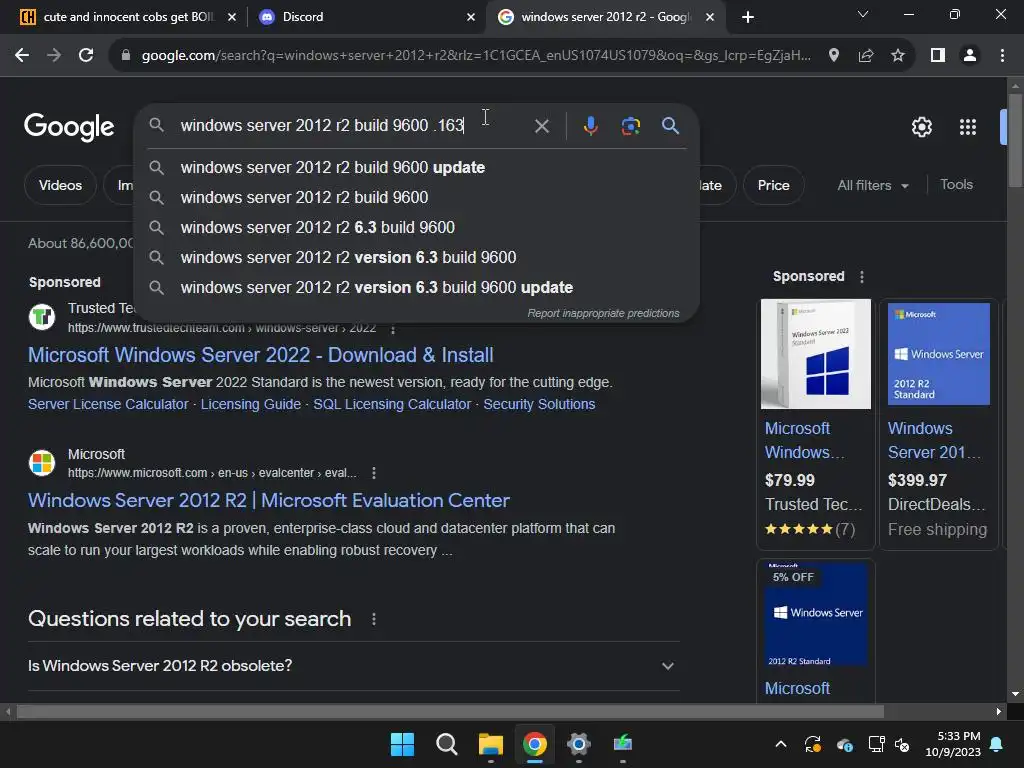Close the Discord tab

pyautogui.click(x=471, y=17)
